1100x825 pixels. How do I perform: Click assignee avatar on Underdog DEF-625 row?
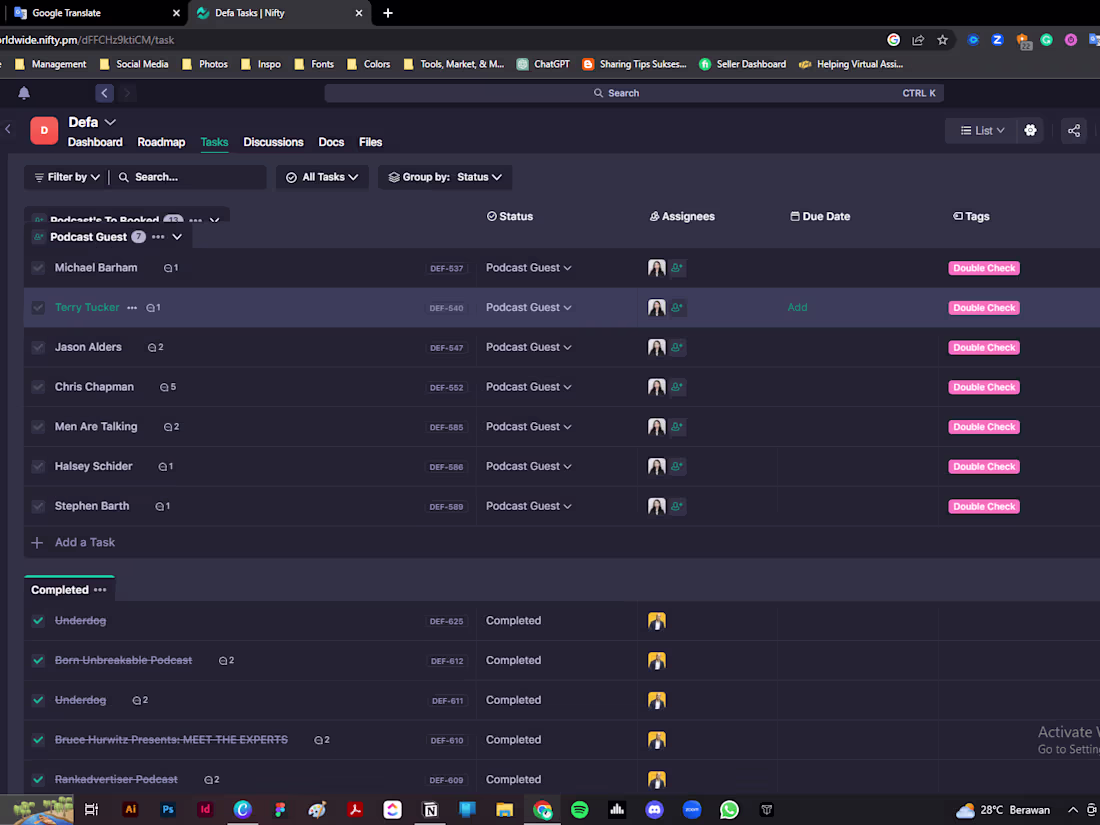point(657,621)
